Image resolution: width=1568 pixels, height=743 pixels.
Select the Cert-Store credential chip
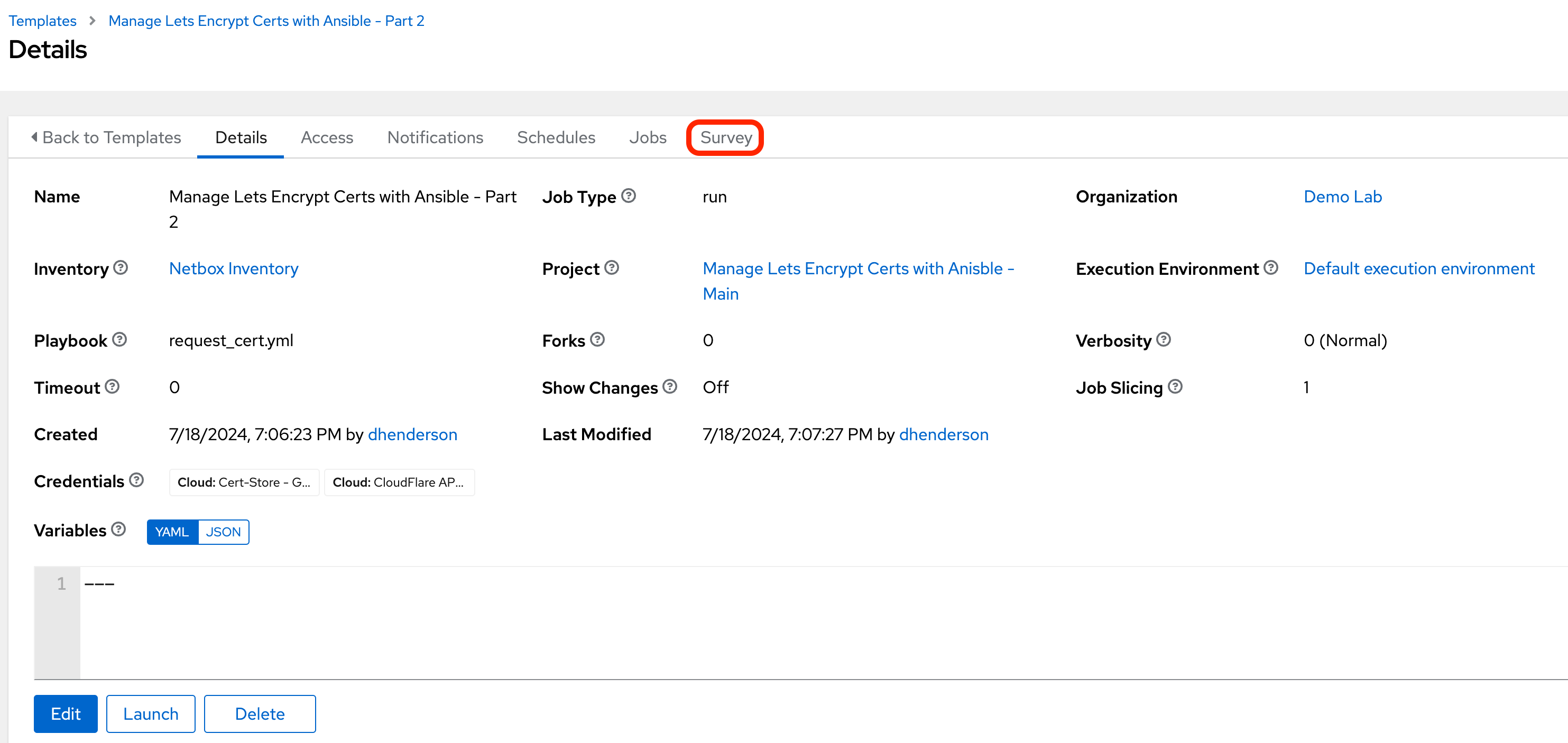[244, 482]
